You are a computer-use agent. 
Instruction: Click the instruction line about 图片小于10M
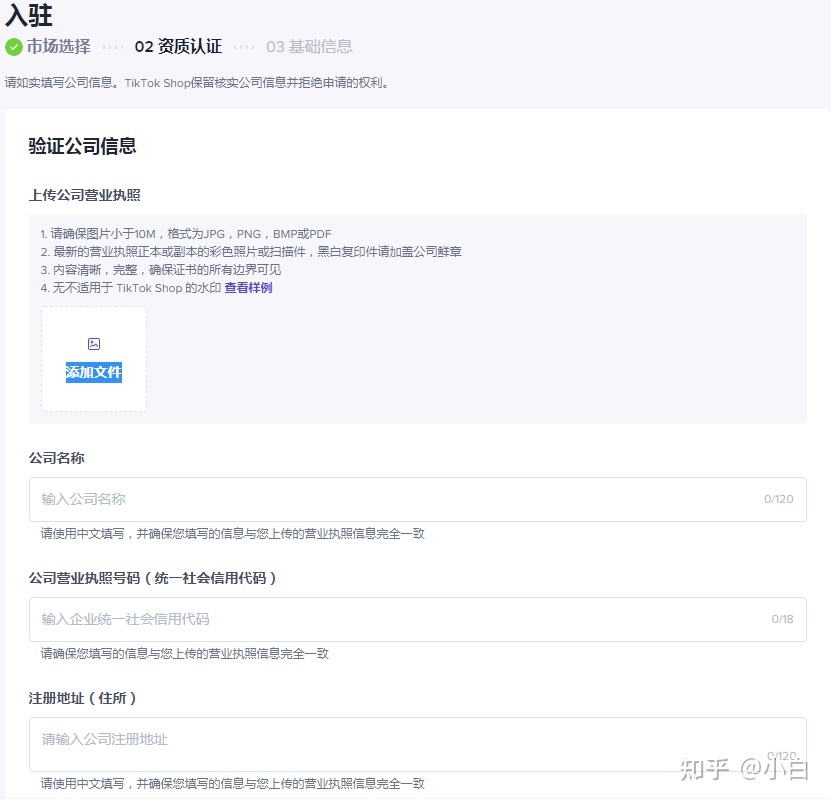[186, 234]
